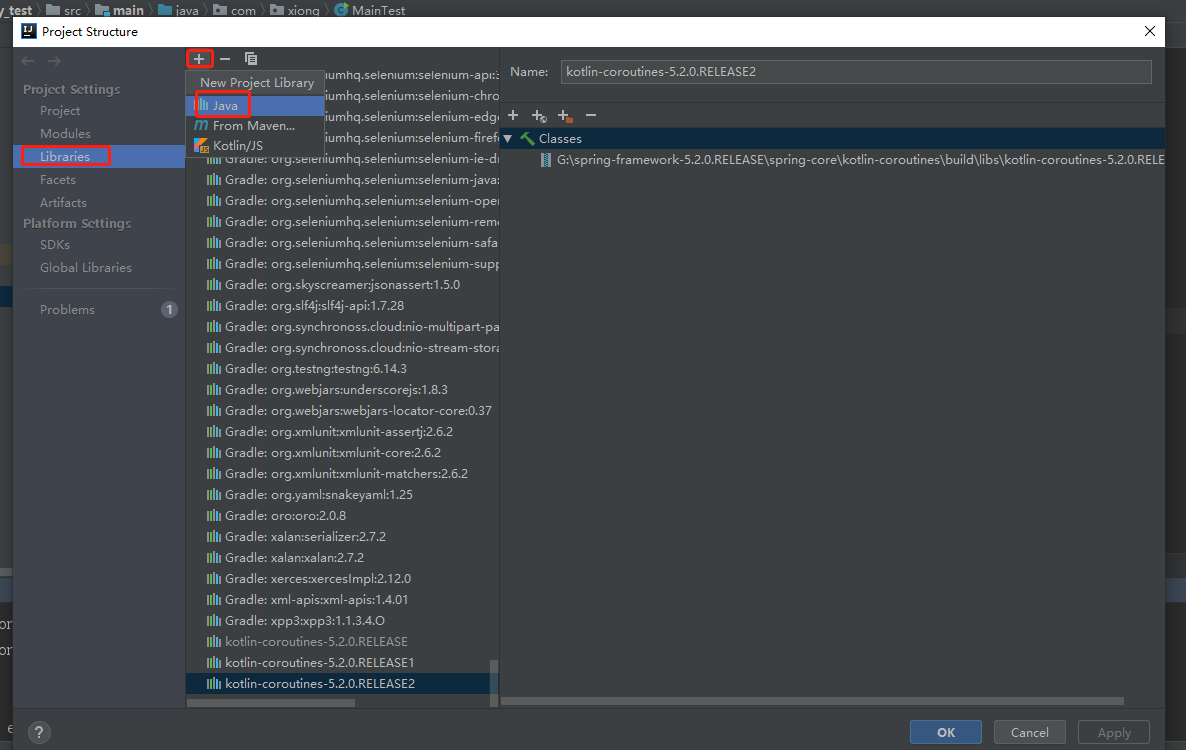This screenshot has width=1186, height=750.
Task: Click library icon of jsonassert:1.5.0
Action: click(214, 284)
